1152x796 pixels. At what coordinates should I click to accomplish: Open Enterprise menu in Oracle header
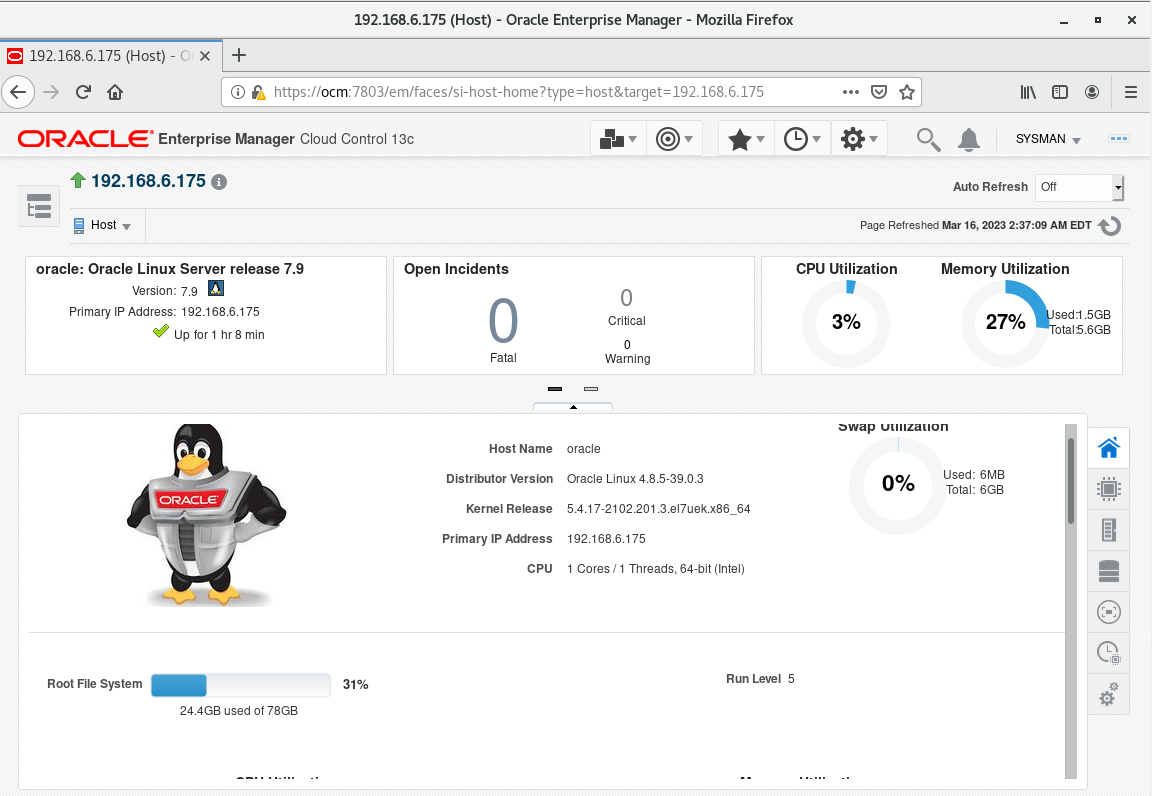pos(618,138)
